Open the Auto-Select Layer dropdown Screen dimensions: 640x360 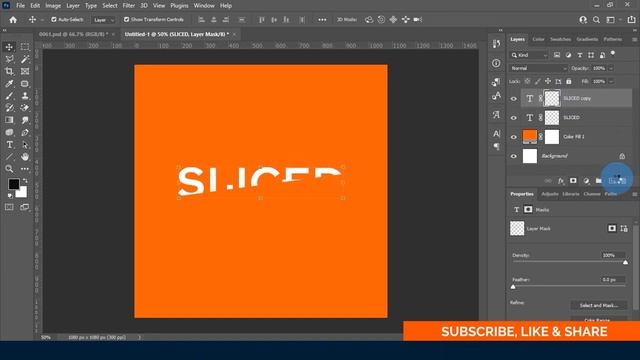(103, 20)
